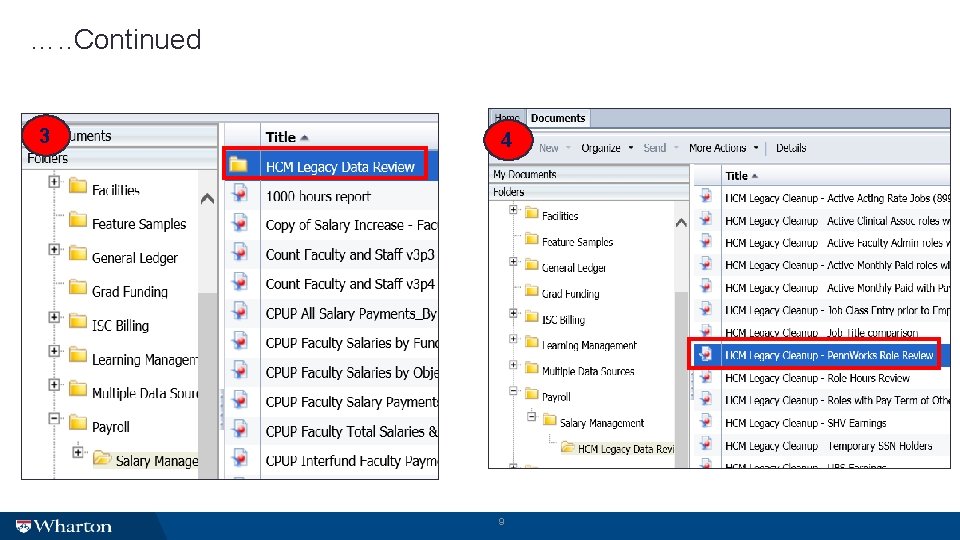Click the Details button
Viewport: 960px width, 540px height.
click(790, 148)
